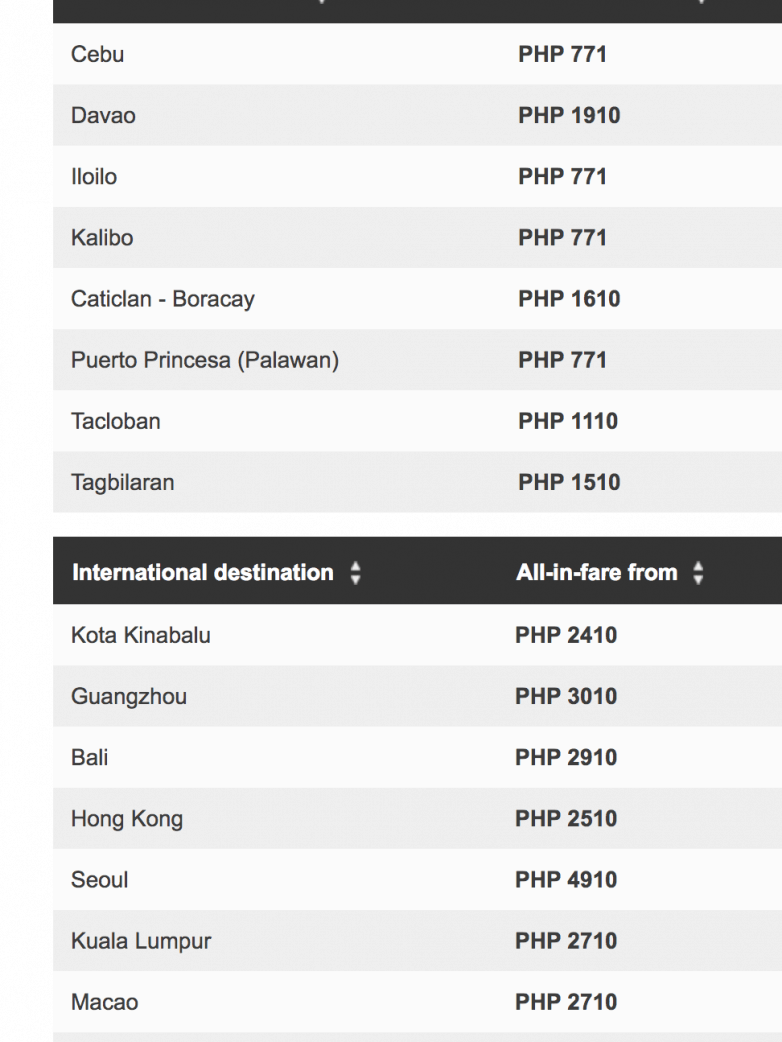Image resolution: width=782 pixels, height=1042 pixels.
Task: Click the Davao fare PHP 1910
Action: click(x=569, y=115)
